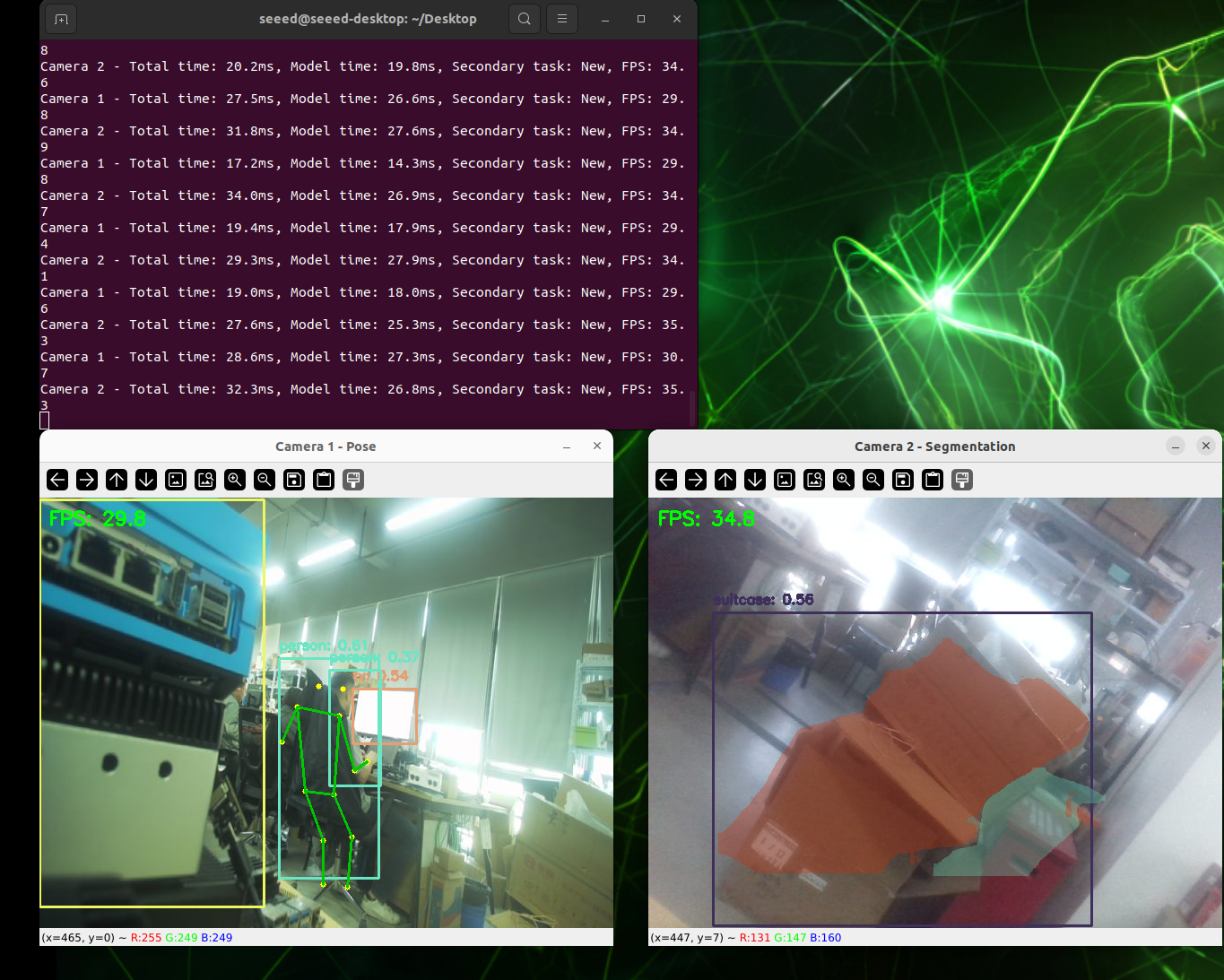This screenshot has height=980, width=1224.
Task: Zoom out in Camera 2 Segmentation window
Action: (x=873, y=480)
